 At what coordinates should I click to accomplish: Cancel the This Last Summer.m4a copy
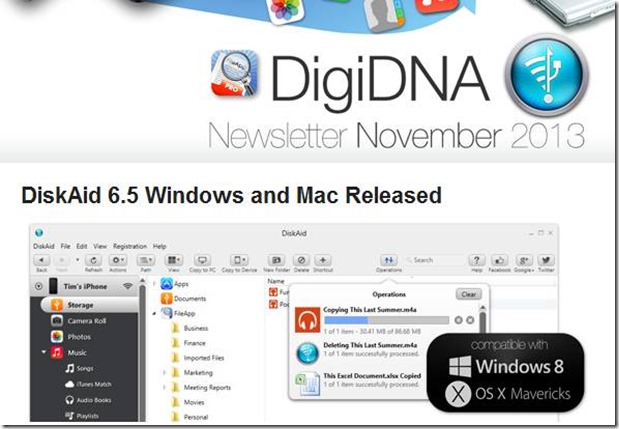pyautogui.click(x=470, y=320)
